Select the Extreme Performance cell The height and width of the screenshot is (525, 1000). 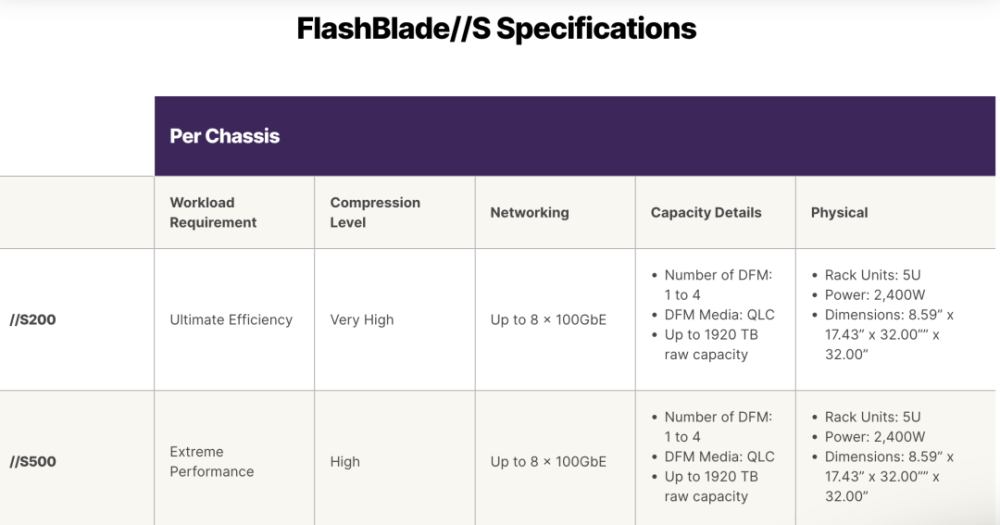click(x=212, y=461)
